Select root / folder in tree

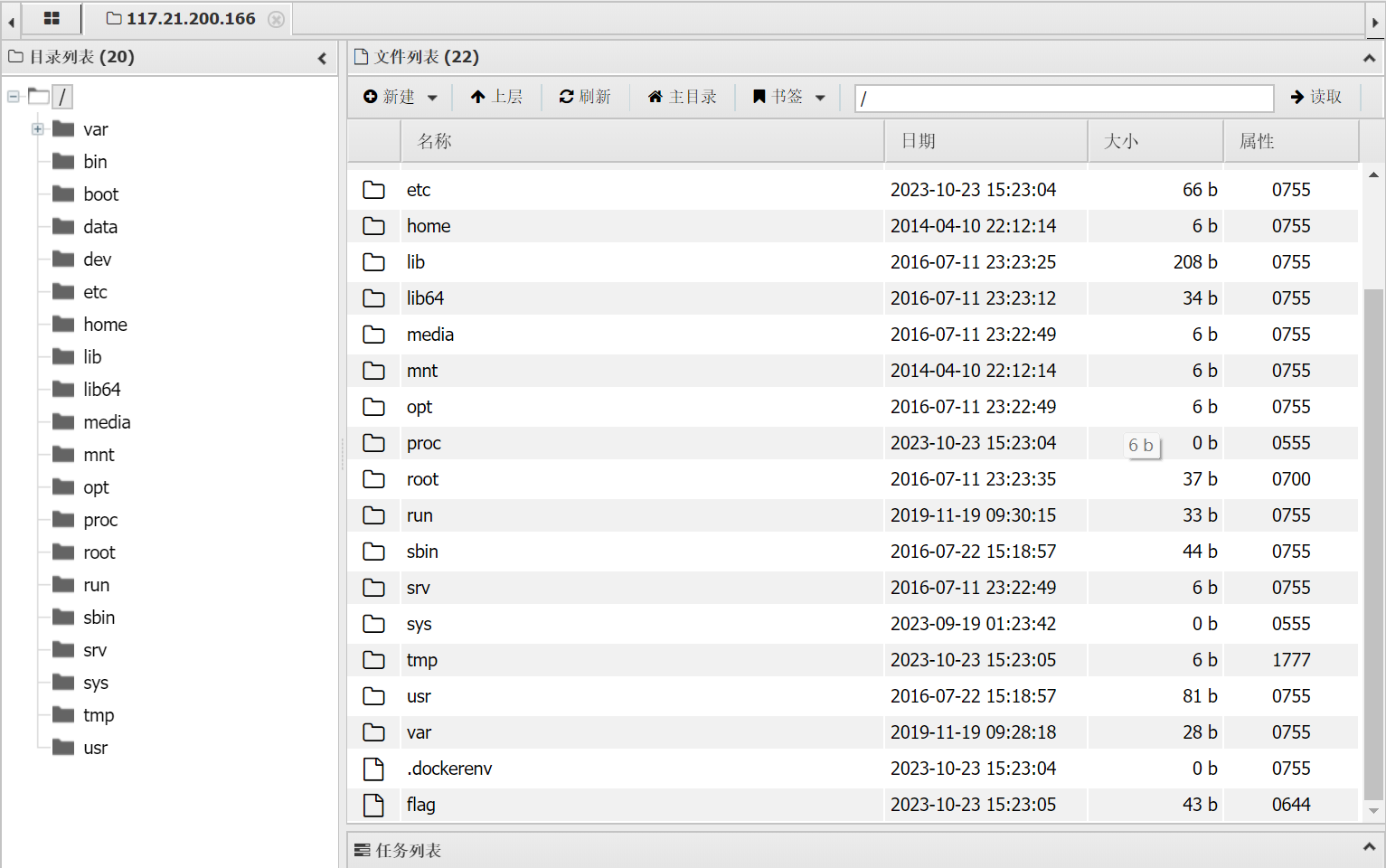pos(61,96)
